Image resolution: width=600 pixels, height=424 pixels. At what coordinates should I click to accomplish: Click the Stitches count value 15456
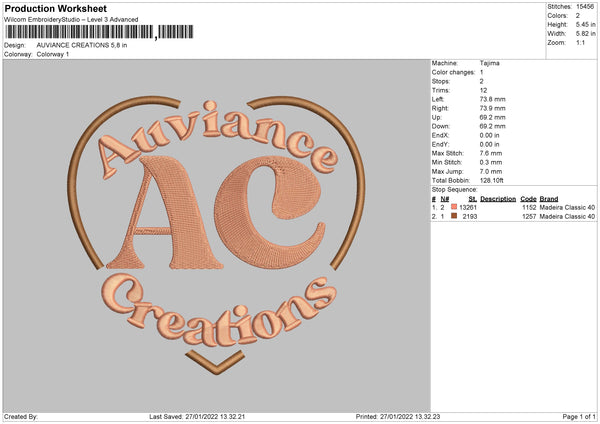tap(585, 7)
